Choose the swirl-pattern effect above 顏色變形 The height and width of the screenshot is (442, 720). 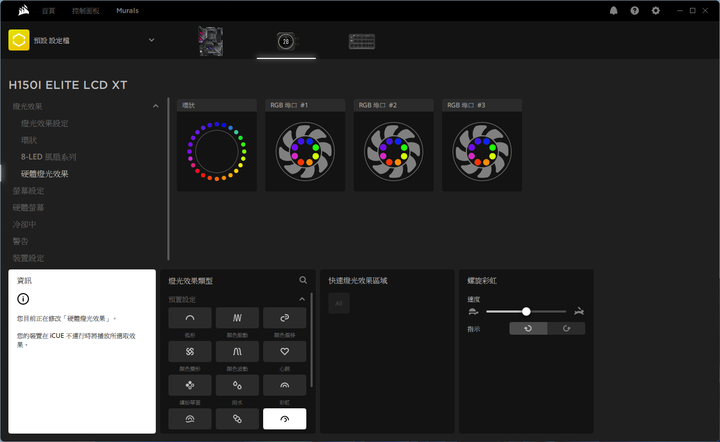pyautogui.click(x=190, y=351)
